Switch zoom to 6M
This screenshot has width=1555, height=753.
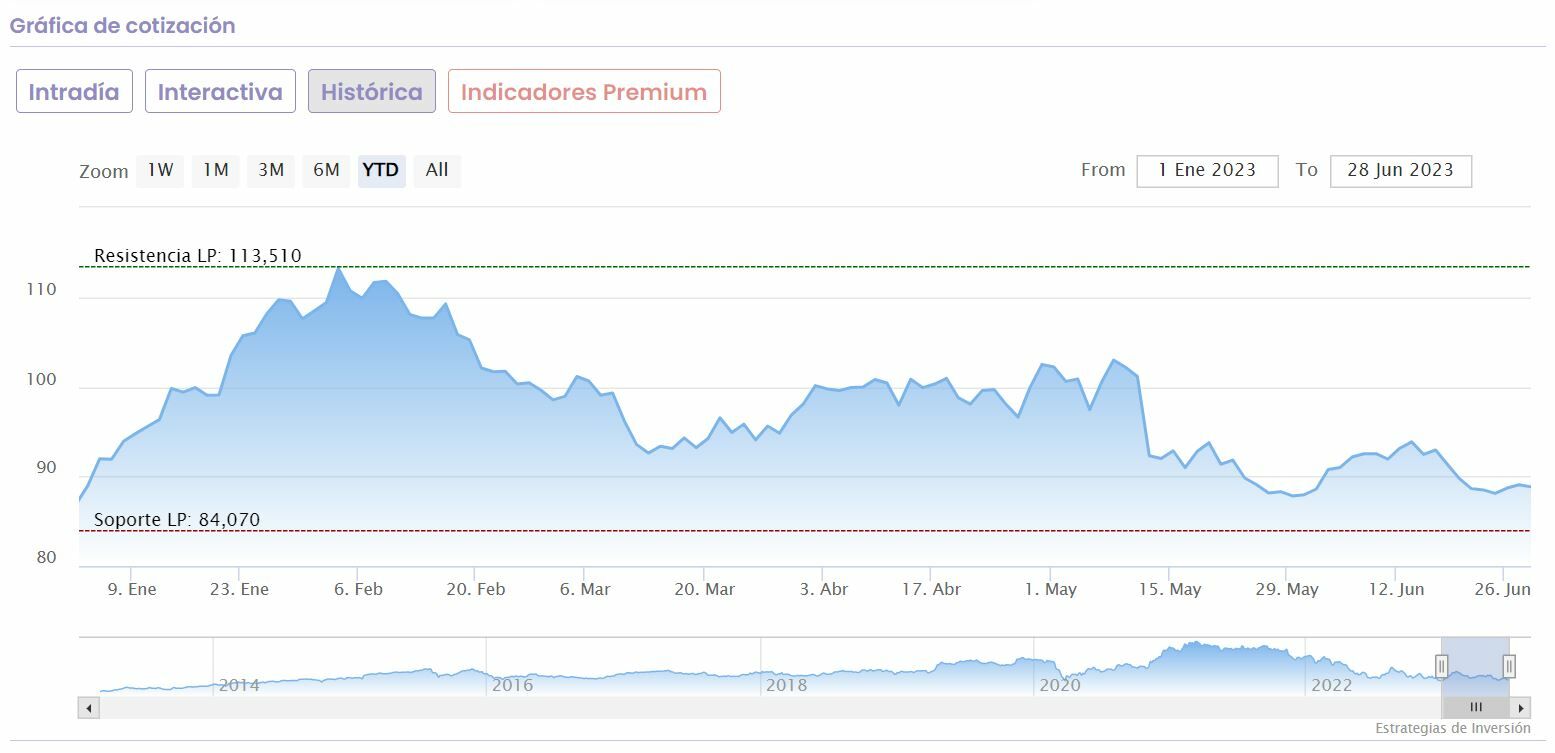326,170
